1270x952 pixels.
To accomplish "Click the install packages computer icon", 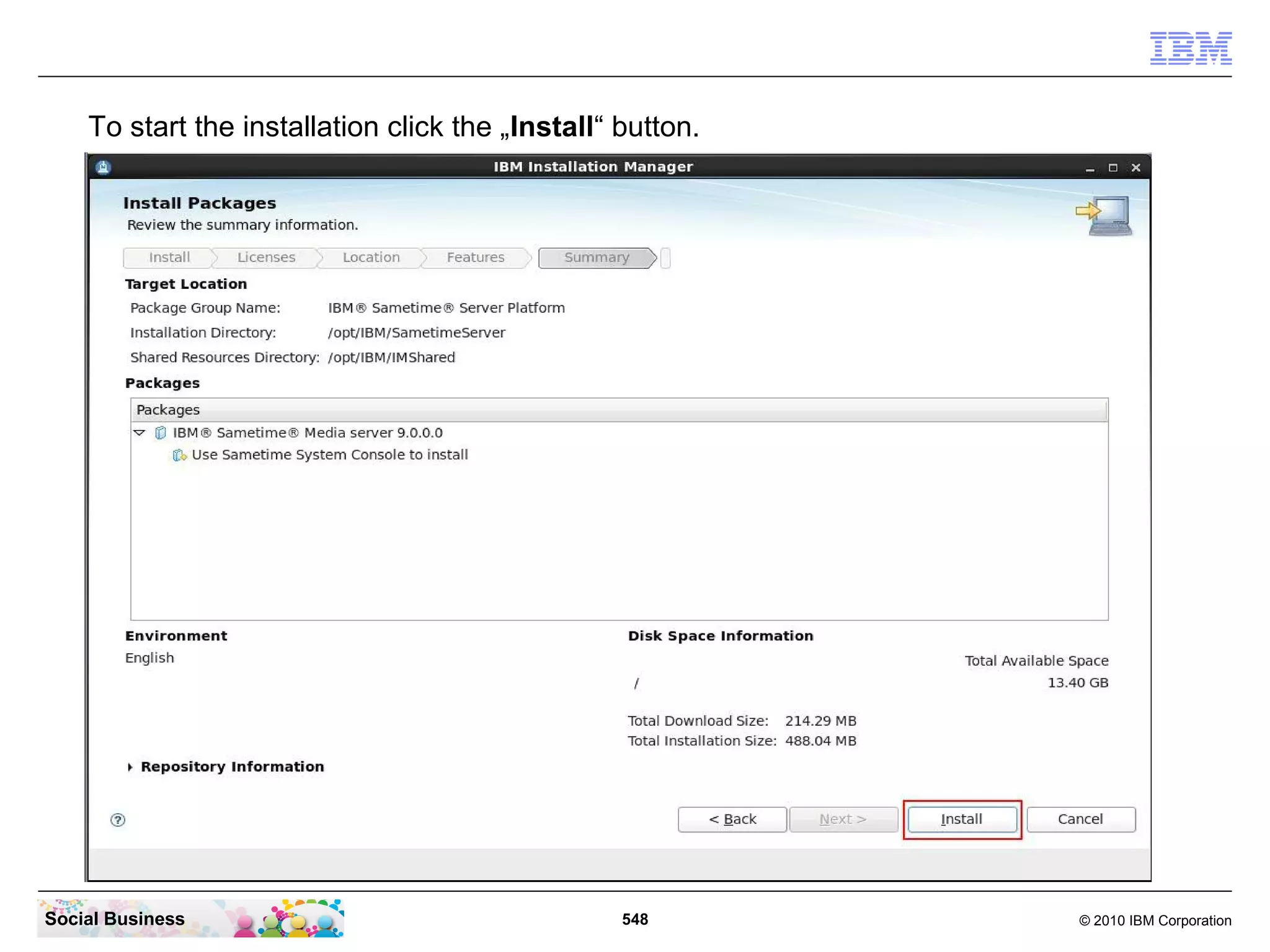I will click(1104, 216).
